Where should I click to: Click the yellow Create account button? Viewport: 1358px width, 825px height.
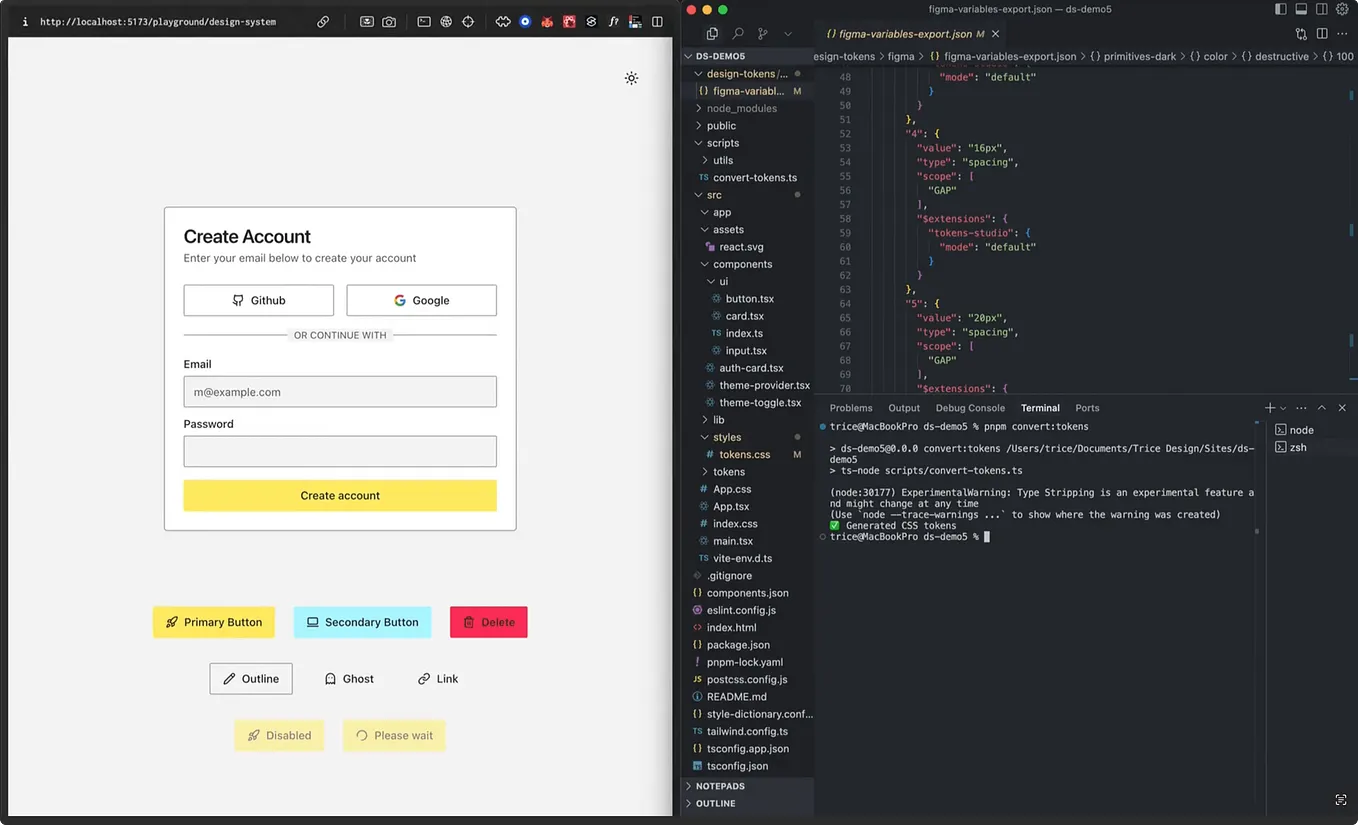click(340, 495)
